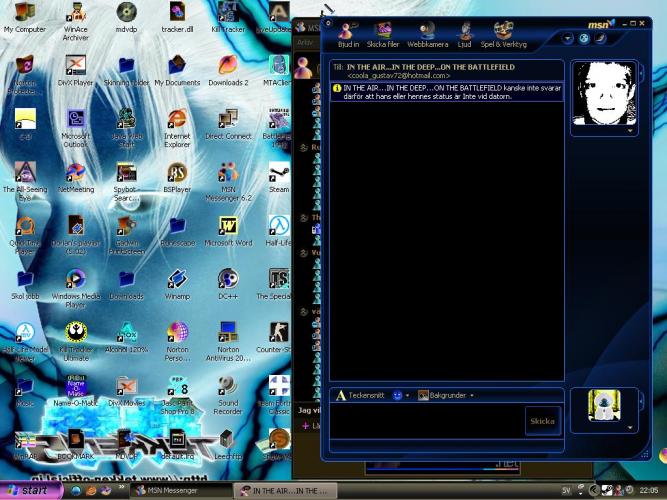Open the DivX Player shortcut
This screenshot has height=500, width=667.
pos(76,71)
